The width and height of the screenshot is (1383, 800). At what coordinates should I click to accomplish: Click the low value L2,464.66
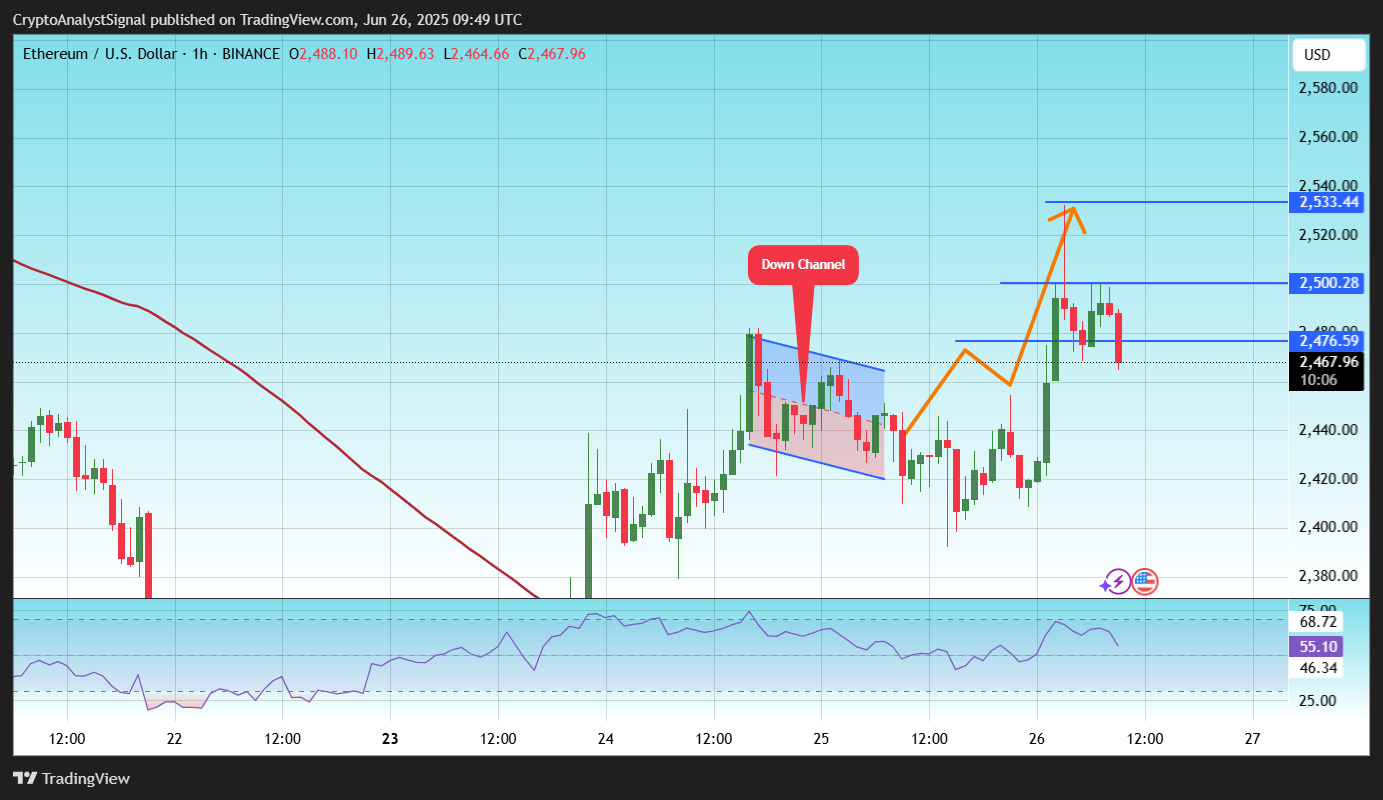click(476, 53)
